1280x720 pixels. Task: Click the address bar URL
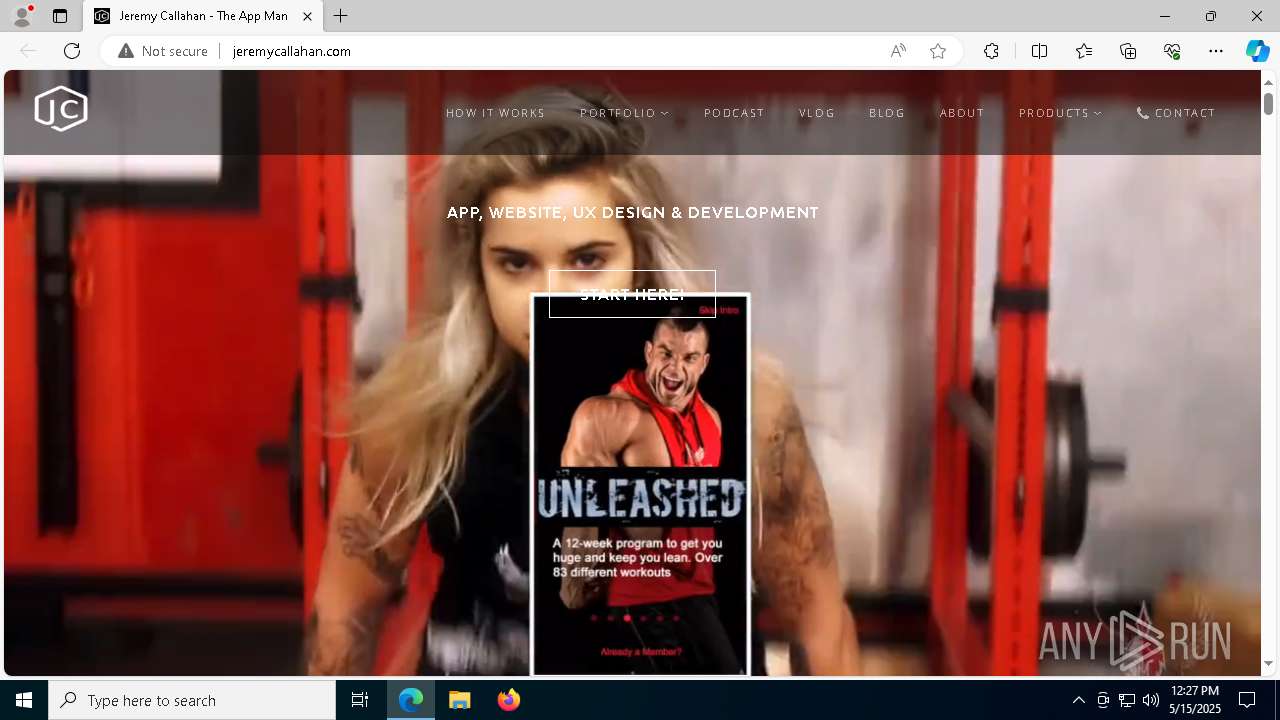[292, 51]
